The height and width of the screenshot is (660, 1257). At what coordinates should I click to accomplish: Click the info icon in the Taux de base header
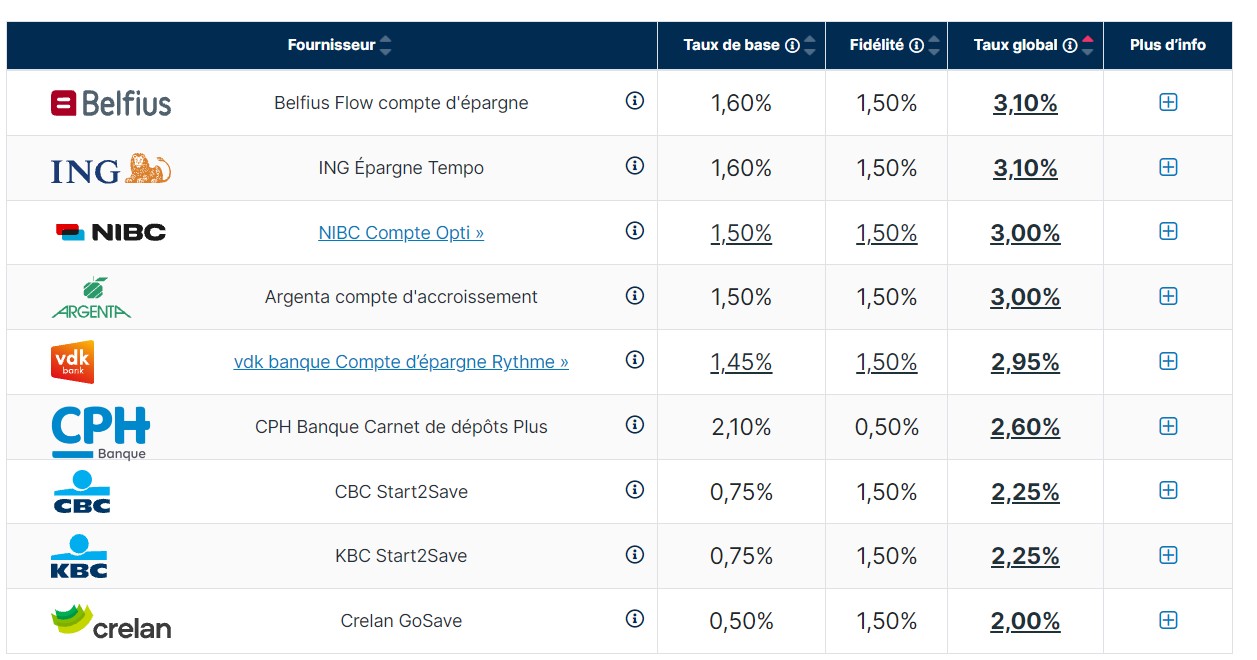[792, 45]
